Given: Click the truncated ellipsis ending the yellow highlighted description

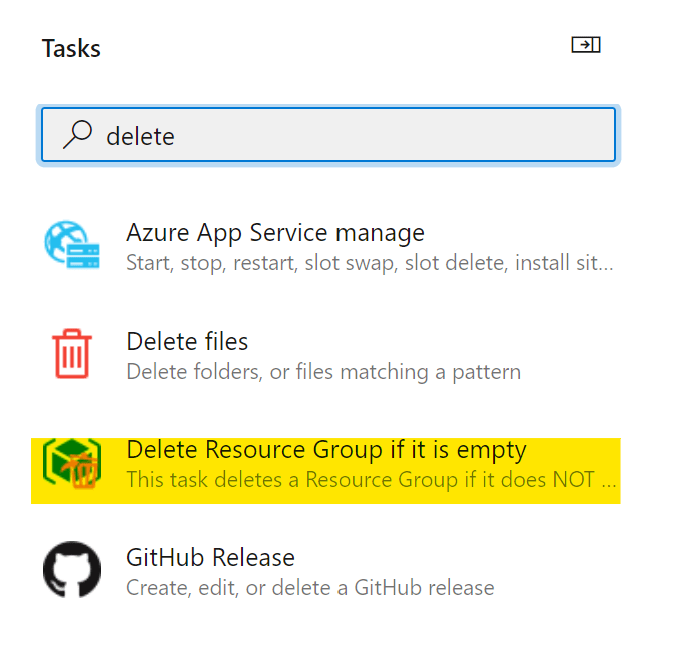Looking at the screenshot, I should pos(610,481).
